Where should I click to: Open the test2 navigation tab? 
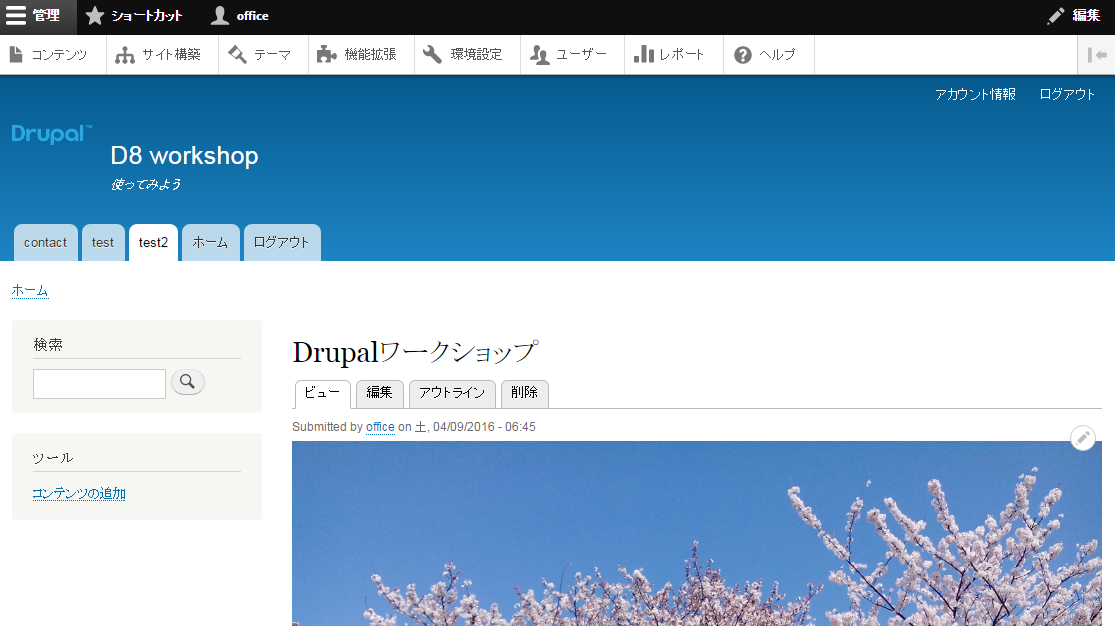(153, 243)
